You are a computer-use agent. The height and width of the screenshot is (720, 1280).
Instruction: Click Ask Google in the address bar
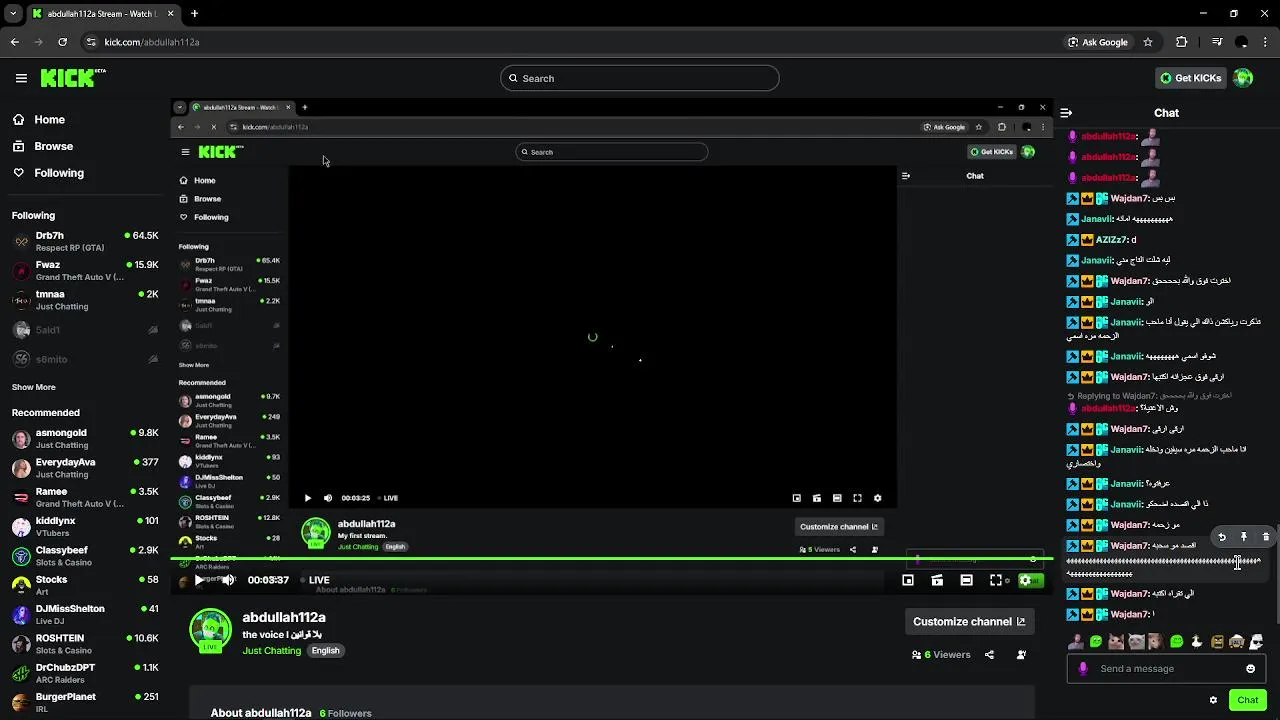[1098, 42]
